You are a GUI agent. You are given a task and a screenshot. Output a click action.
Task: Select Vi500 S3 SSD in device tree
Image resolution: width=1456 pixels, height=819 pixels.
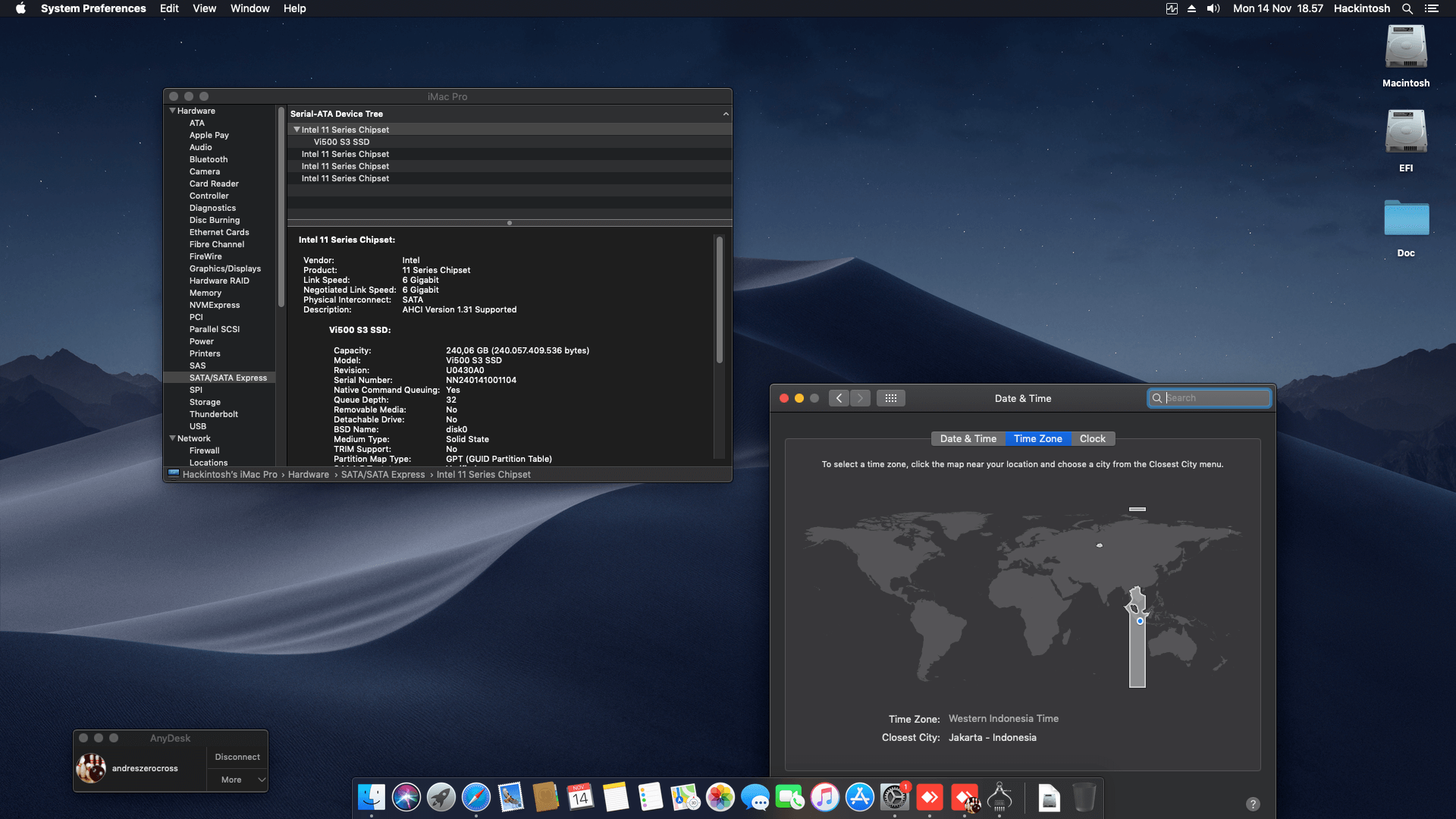pos(341,142)
